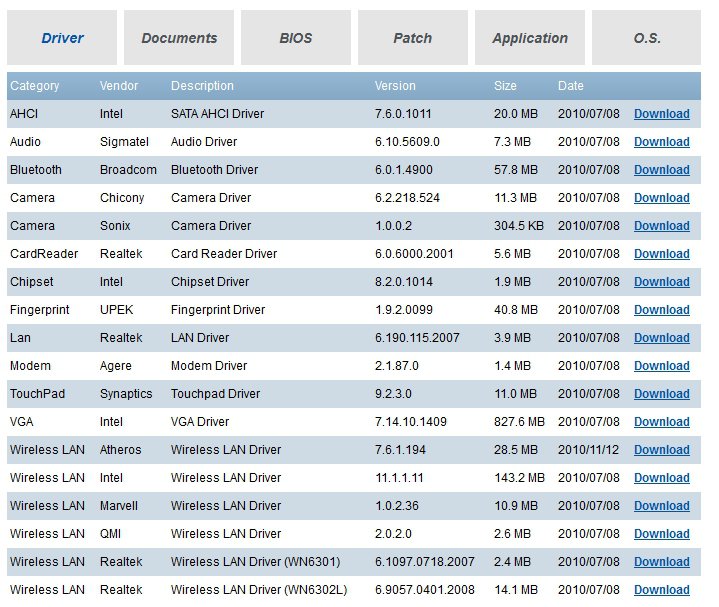Select the 304.5 KB size value
Screen dimensions: 719x607
tap(519, 226)
